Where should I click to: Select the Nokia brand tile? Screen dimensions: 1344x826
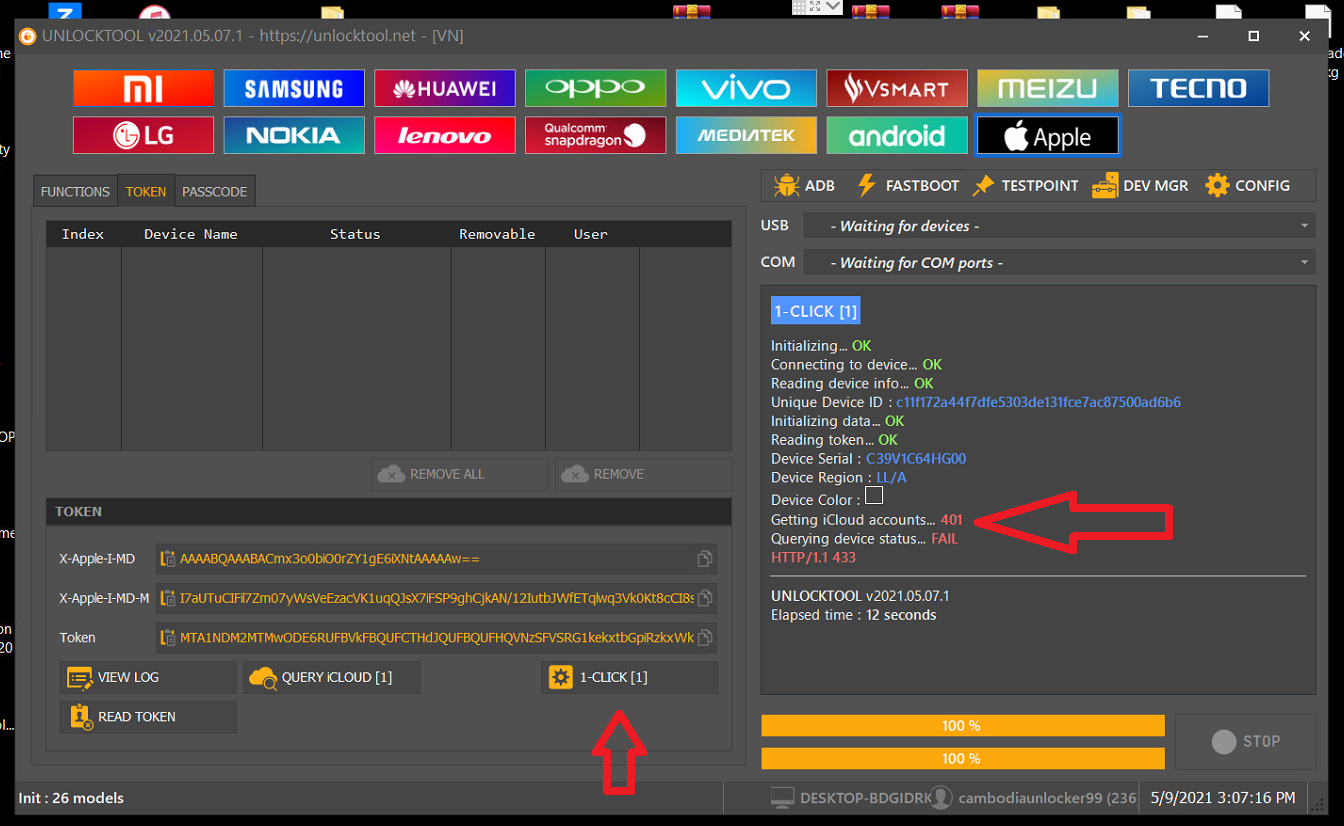(294, 135)
